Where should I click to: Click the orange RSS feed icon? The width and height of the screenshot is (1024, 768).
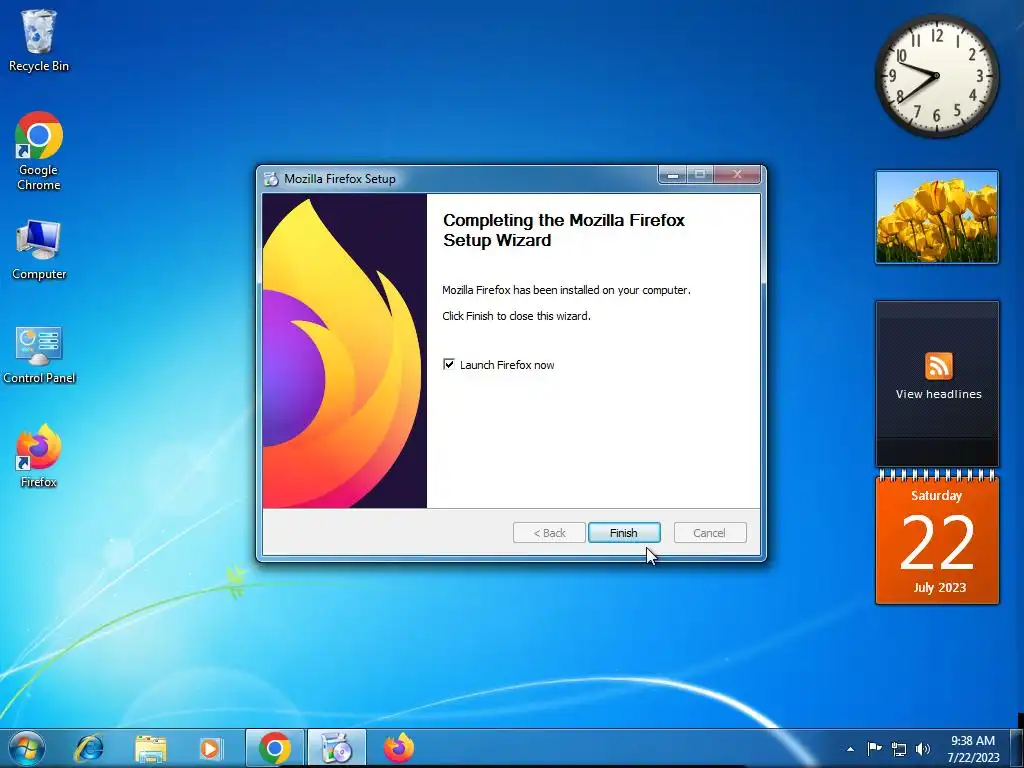(x=938, y=366)
